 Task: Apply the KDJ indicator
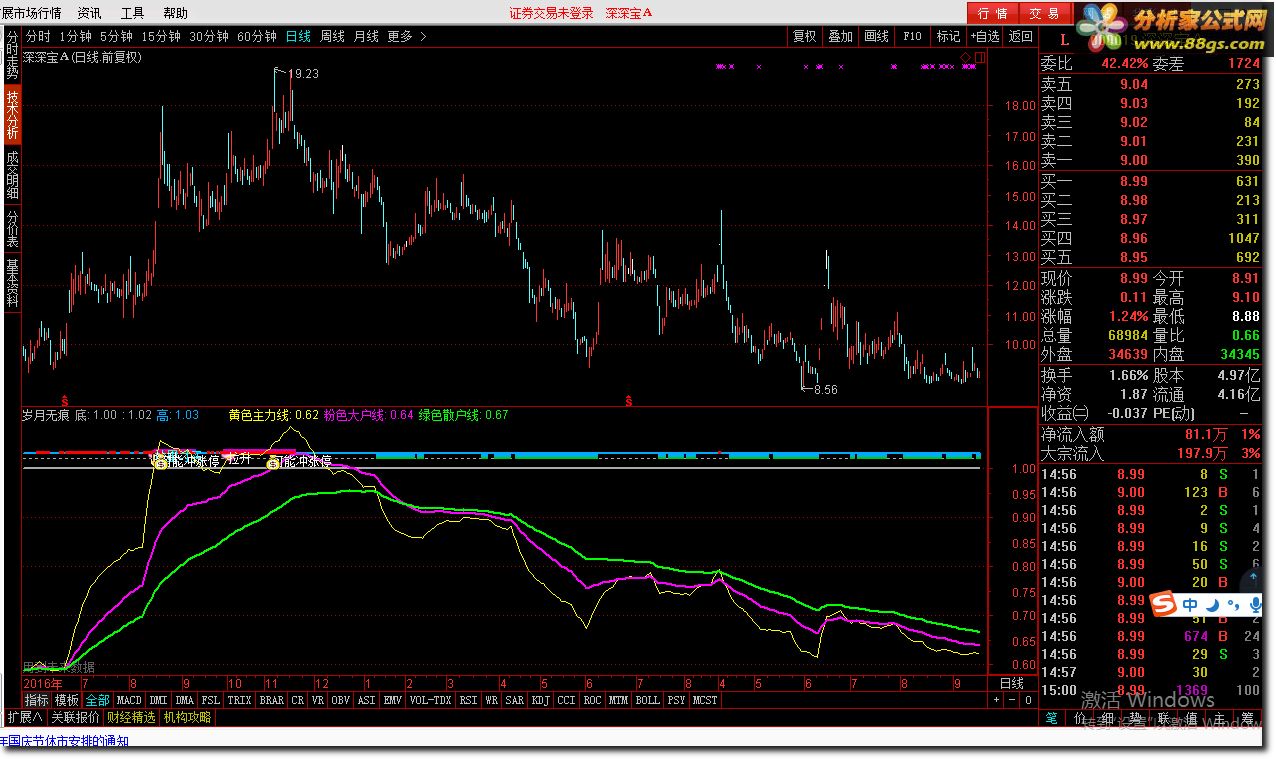pyautogui.click(x=540, y=700)
